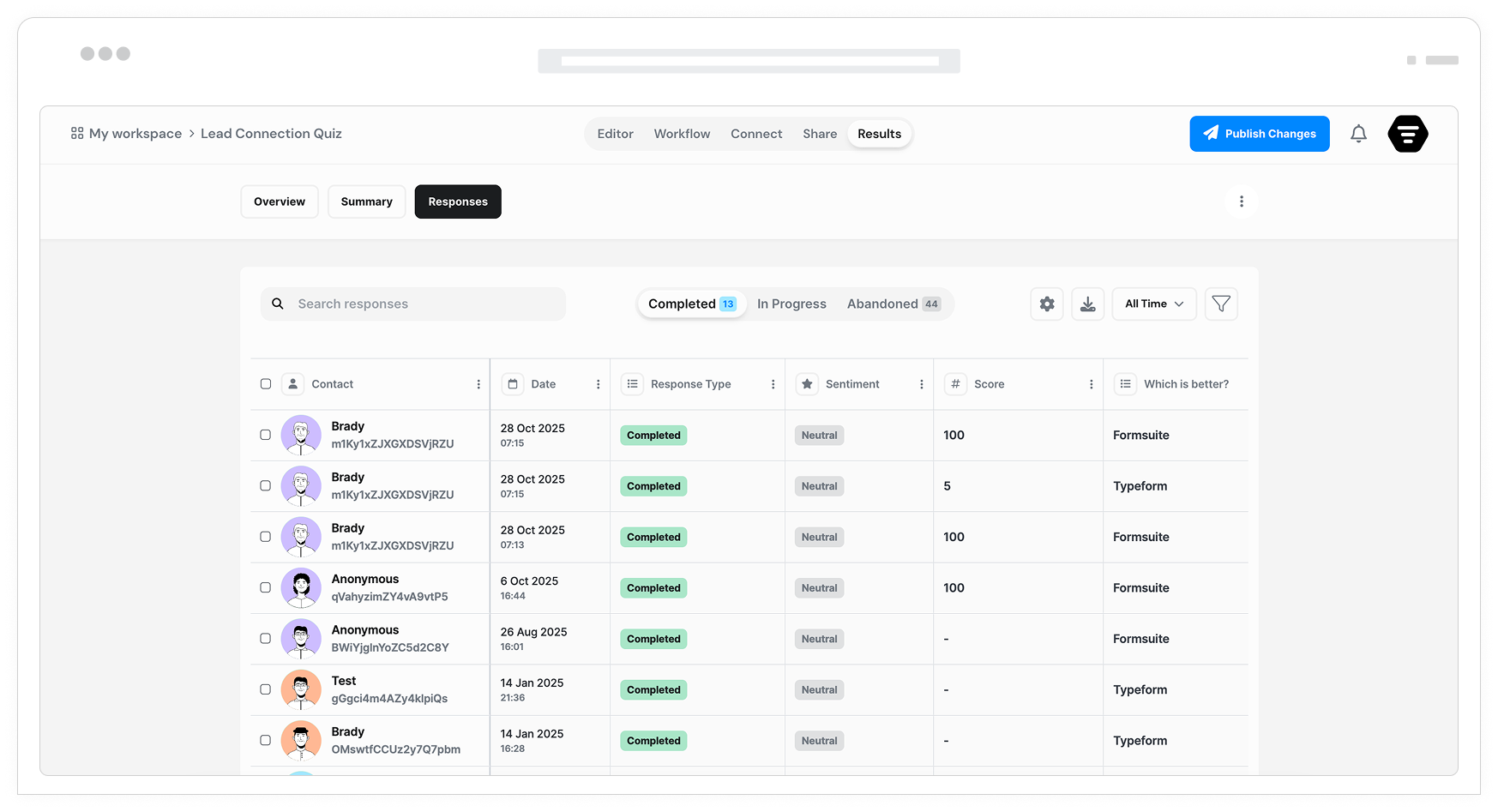Click the Publish Changes button
This screenshot has height=812, width=1498.
click(x=1259, y=134)
